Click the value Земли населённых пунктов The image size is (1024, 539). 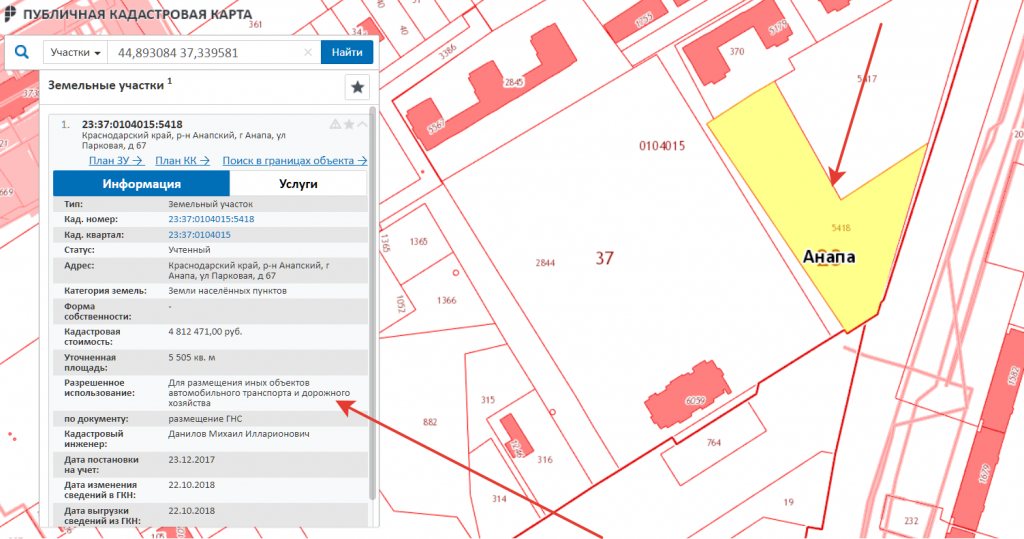pyautogui.click(x=227, y=291)
